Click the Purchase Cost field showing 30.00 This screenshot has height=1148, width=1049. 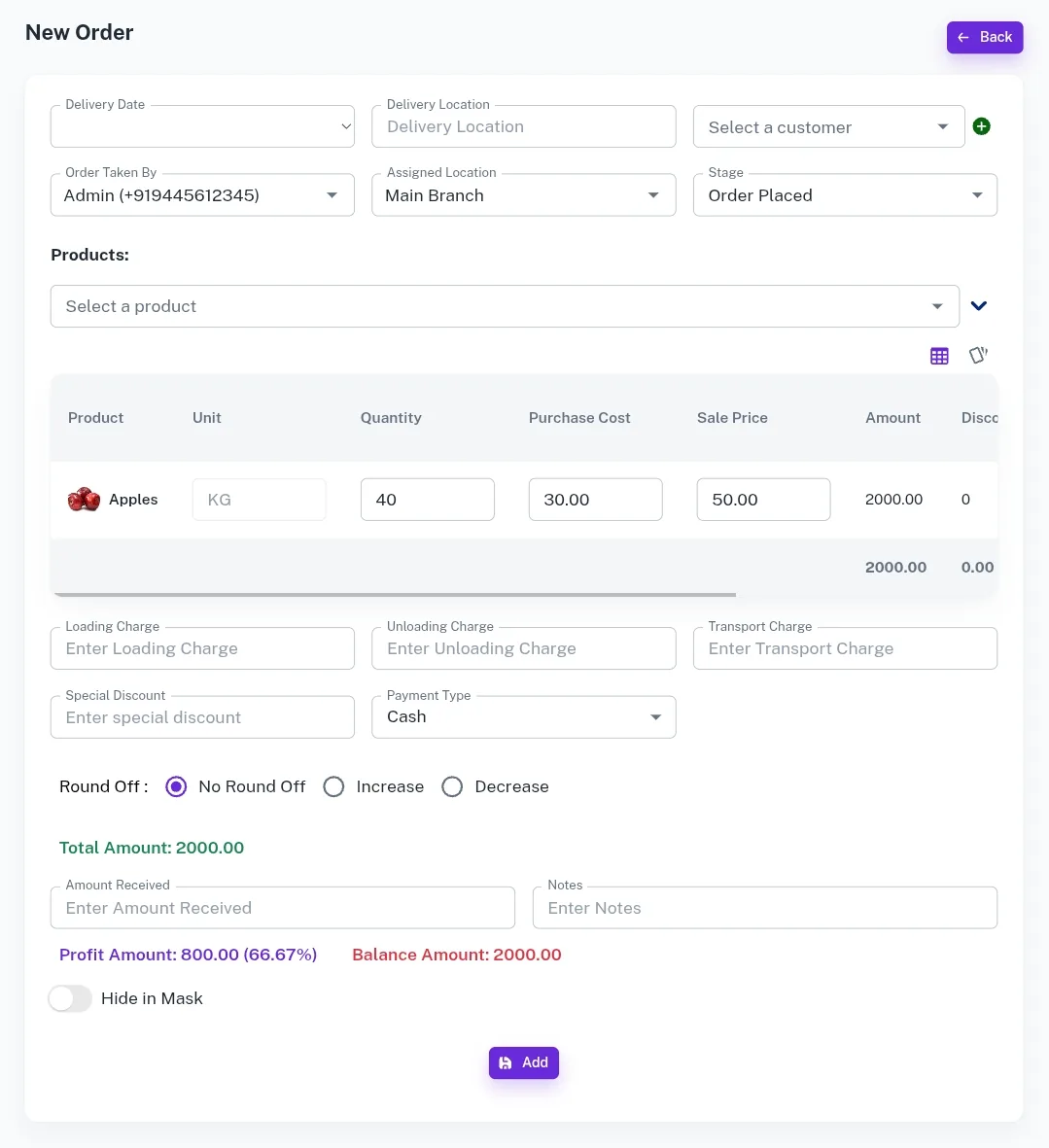[595, 500]
